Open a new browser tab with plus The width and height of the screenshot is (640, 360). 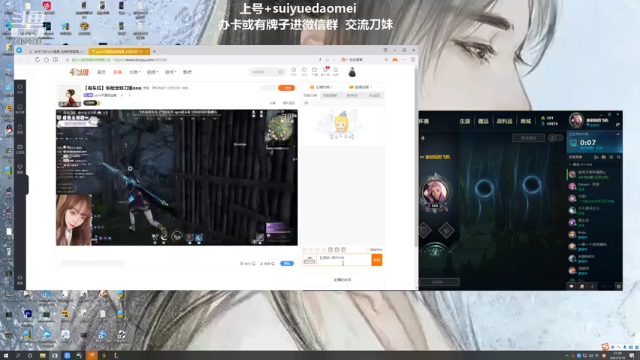pyautogui.click(x=154, y=51)
